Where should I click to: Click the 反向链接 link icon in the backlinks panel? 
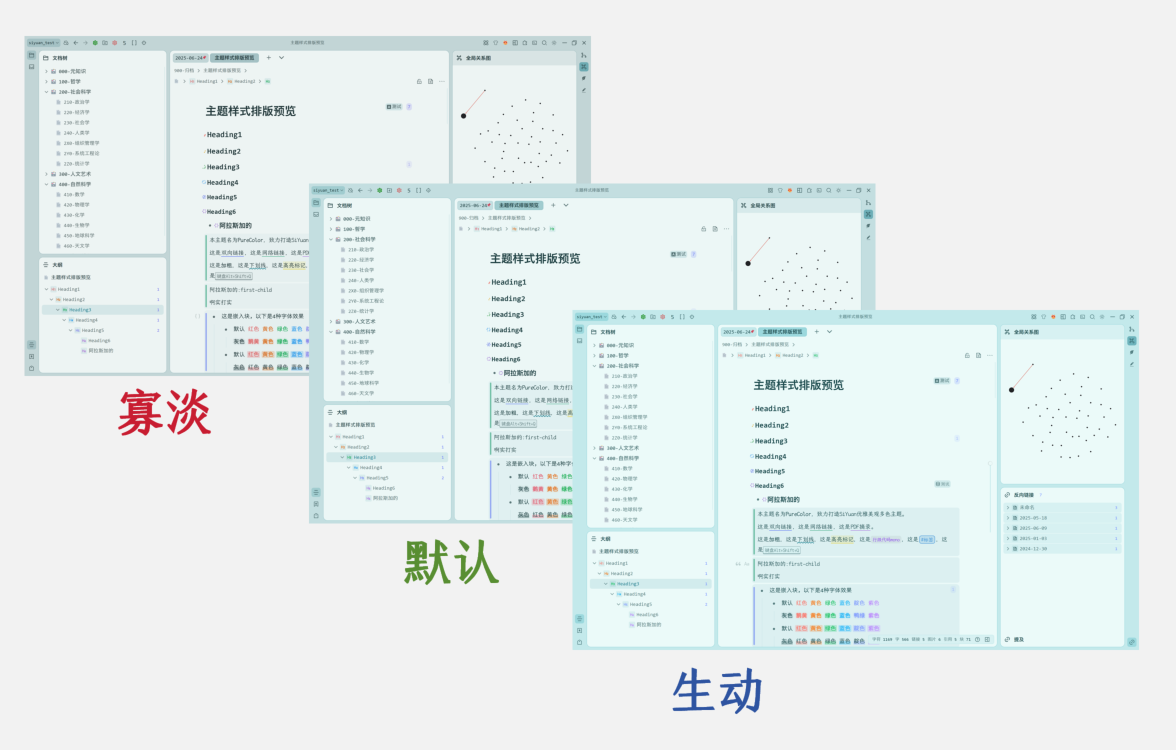1007,495
